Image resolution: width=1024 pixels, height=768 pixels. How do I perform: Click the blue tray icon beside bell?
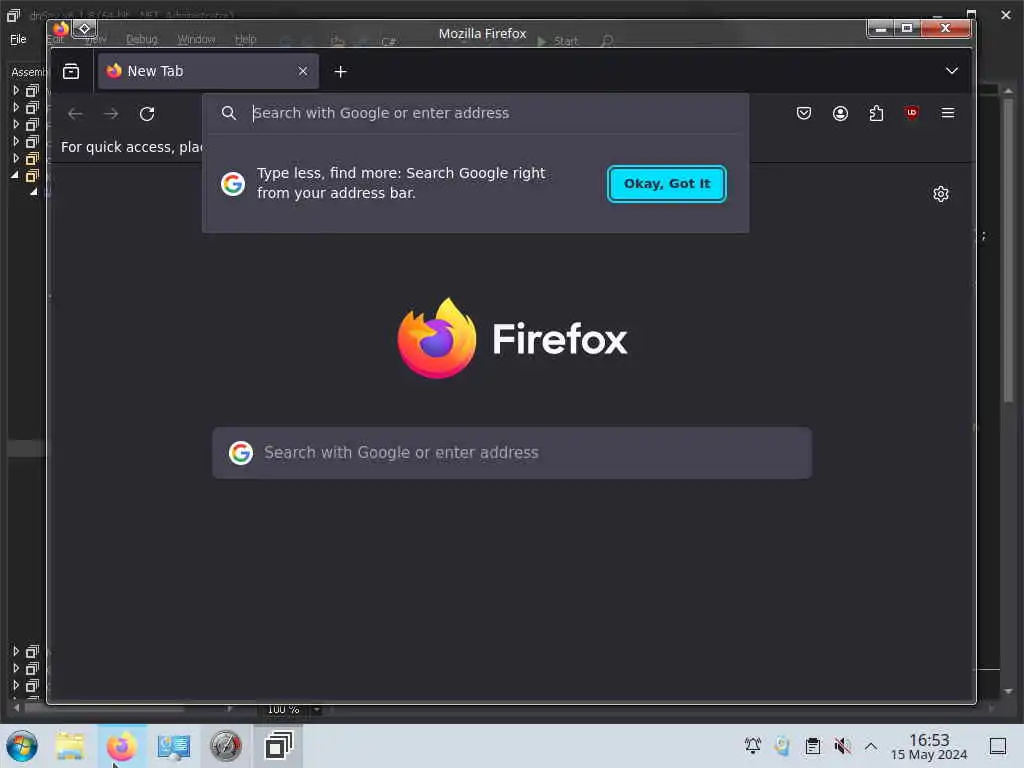[x=782, y=746]
